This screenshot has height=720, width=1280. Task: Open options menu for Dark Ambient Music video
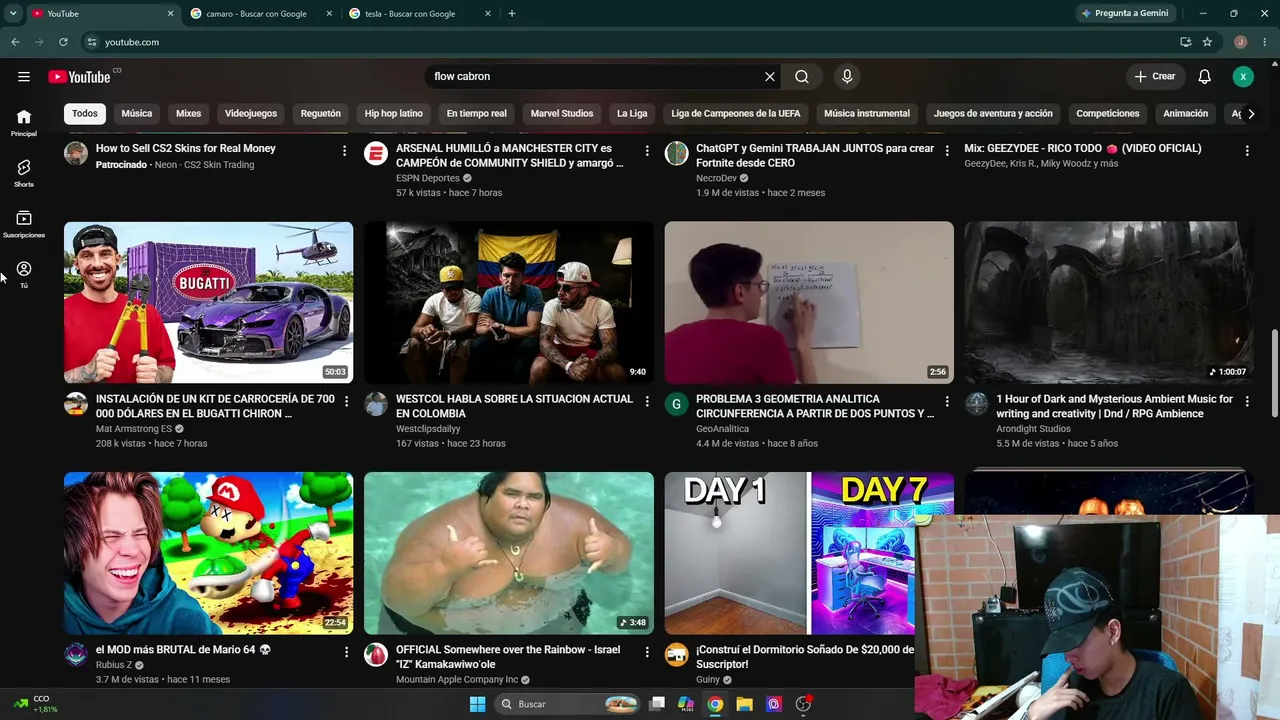(1247, 401)
